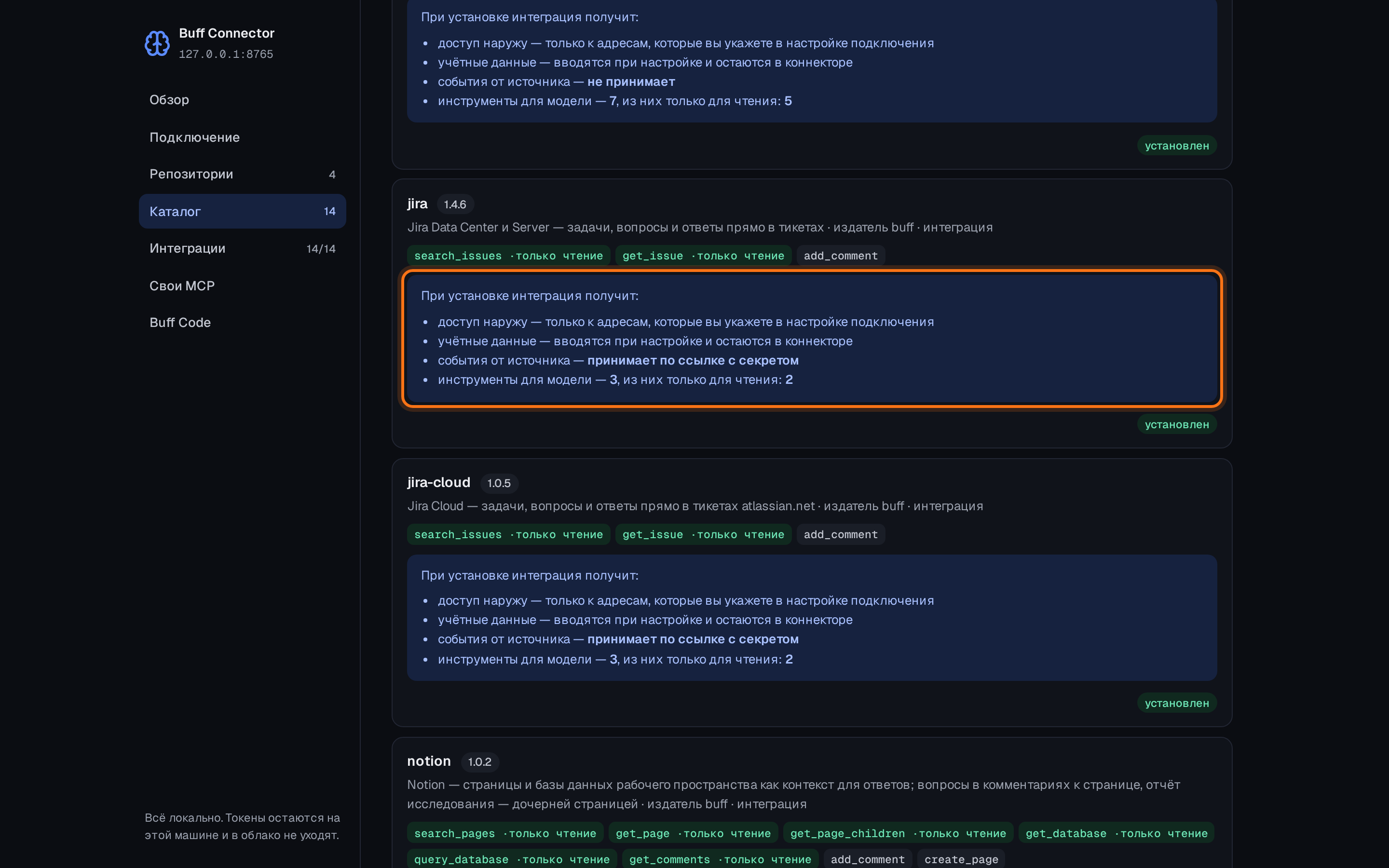1389x868 pixels.
Task: Click the query_database tag under notion
Action: coord(511,859)
